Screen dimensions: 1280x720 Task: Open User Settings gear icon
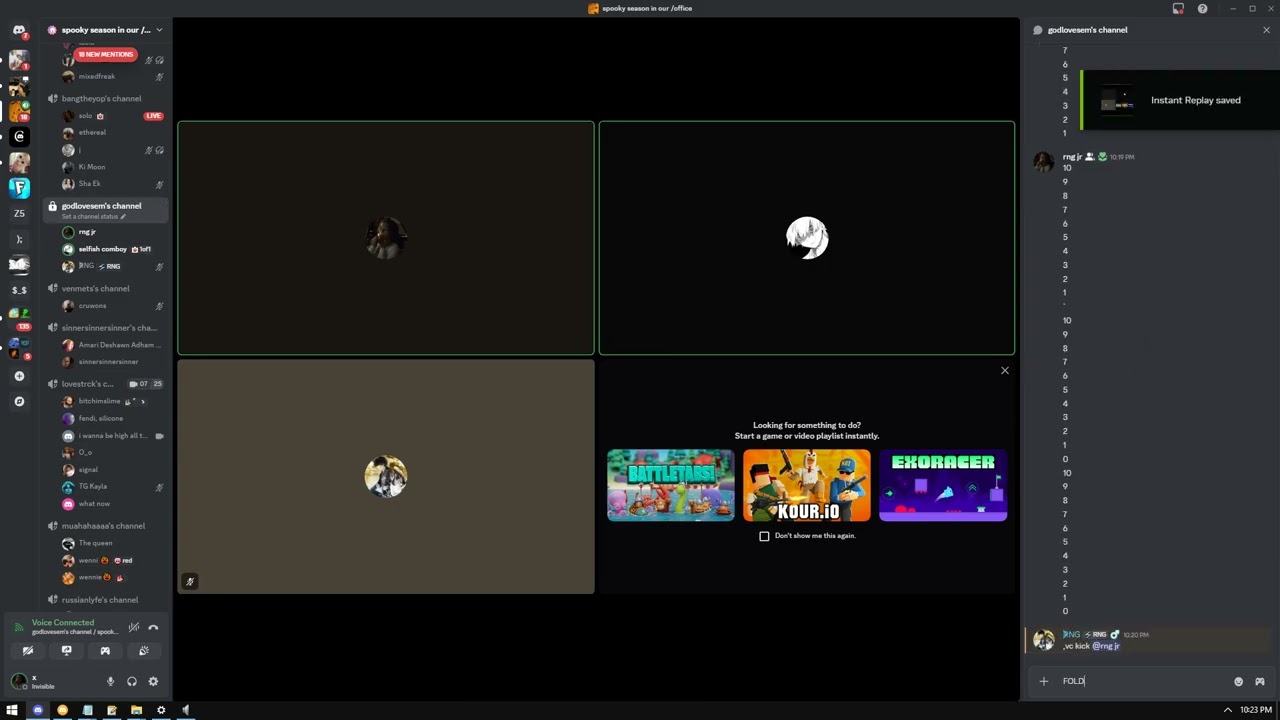[x=153, y=681]
